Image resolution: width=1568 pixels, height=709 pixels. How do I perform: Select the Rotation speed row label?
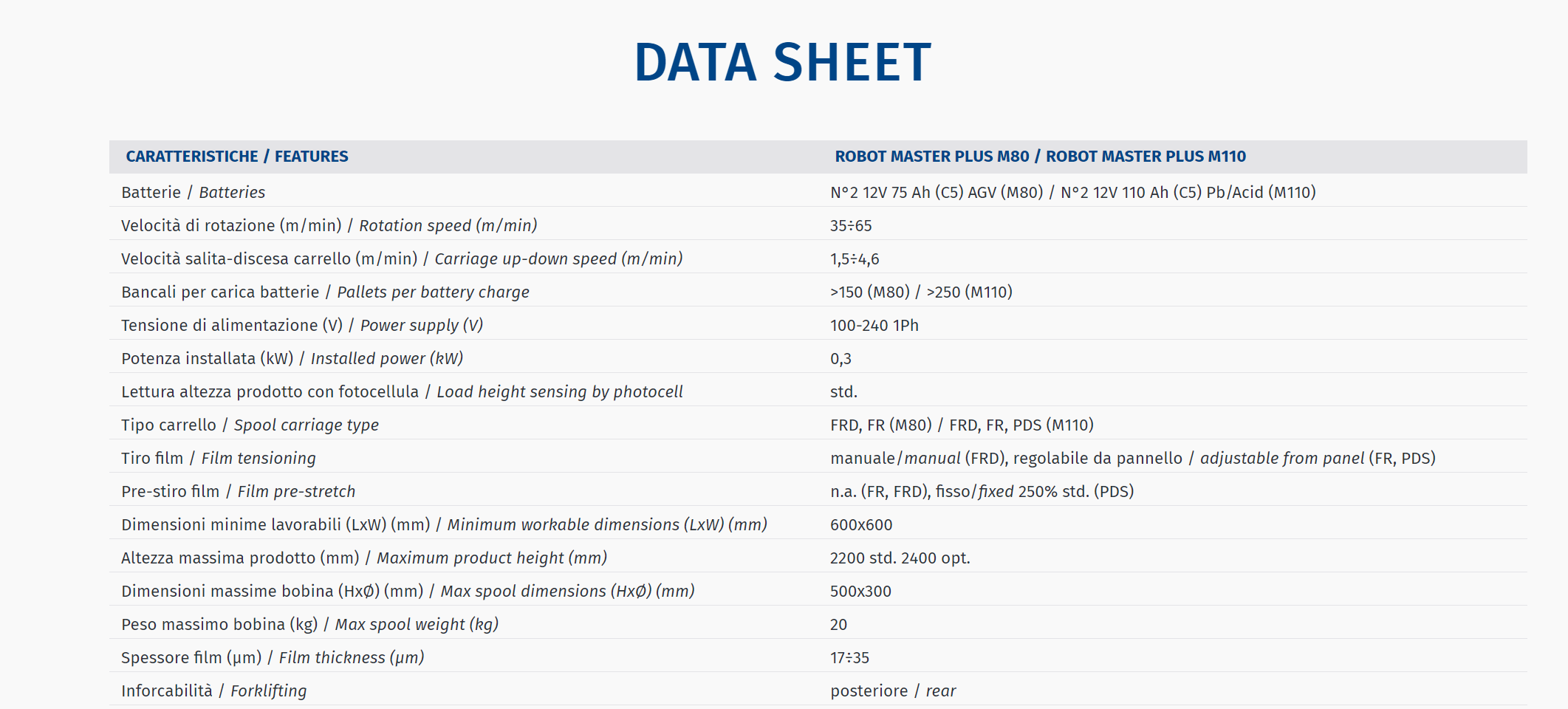(x=329, y=225)
